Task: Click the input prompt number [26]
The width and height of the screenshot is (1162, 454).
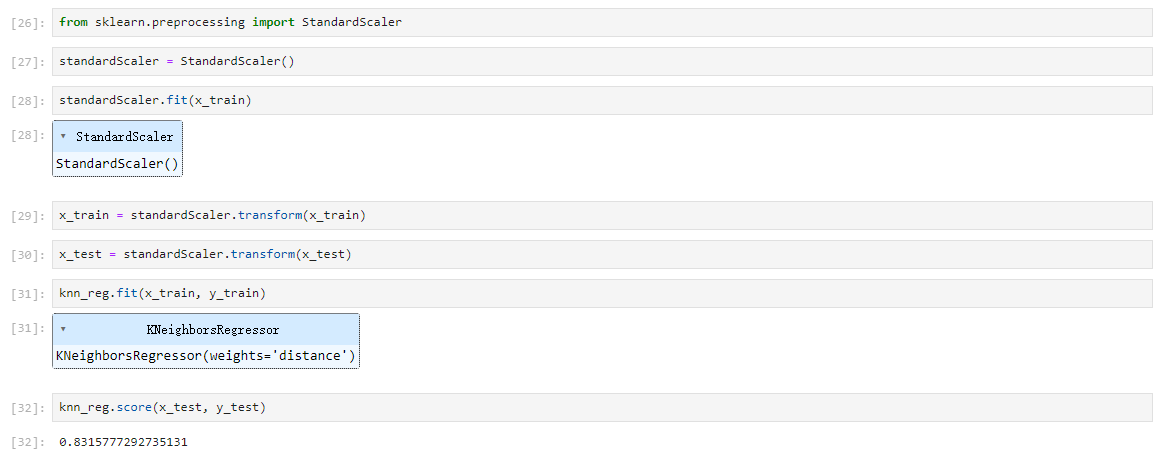Action: pos(29,23)
